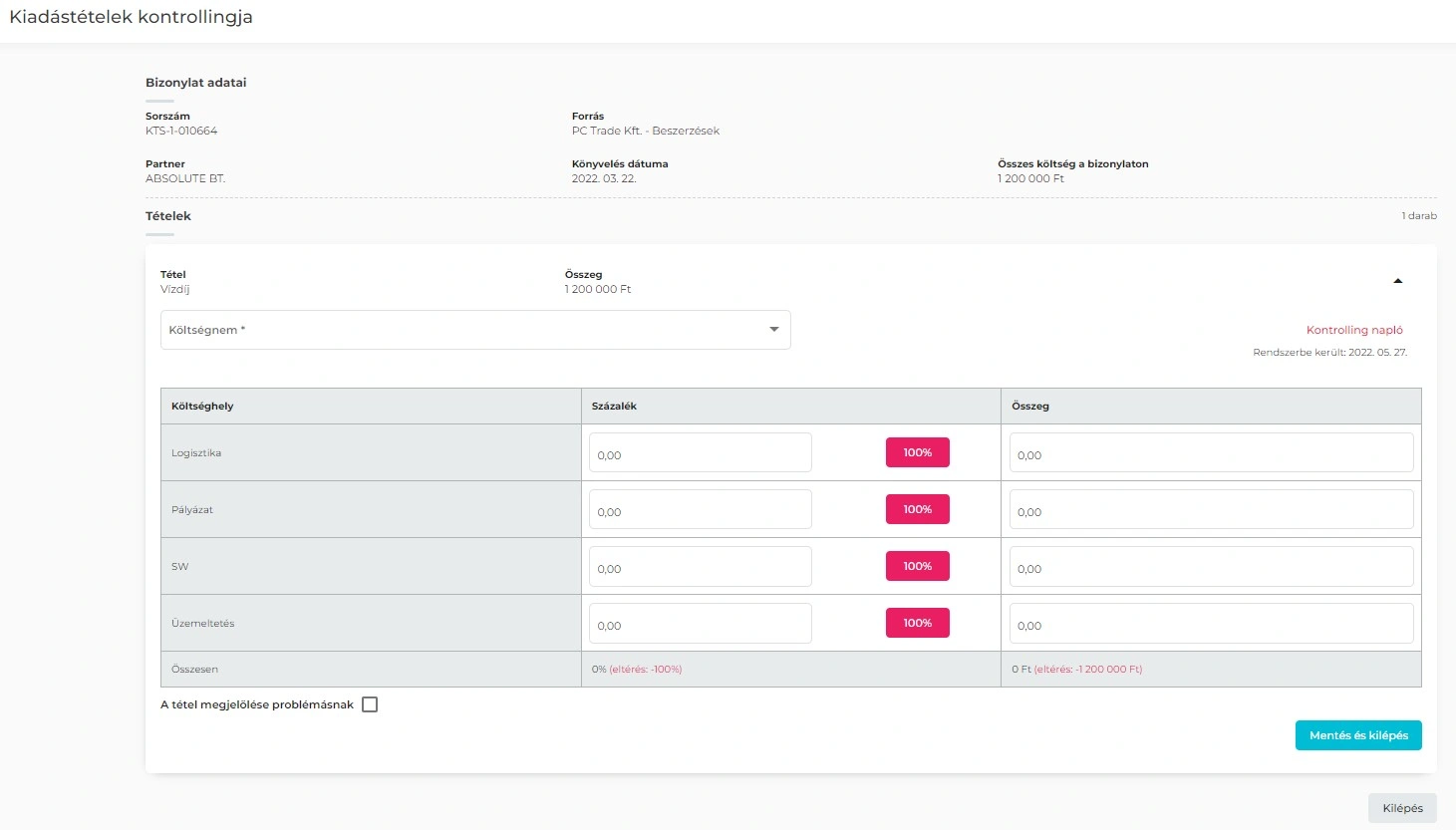
Task: Select the SW amount input field
Action: click(x=1210, y=567)
